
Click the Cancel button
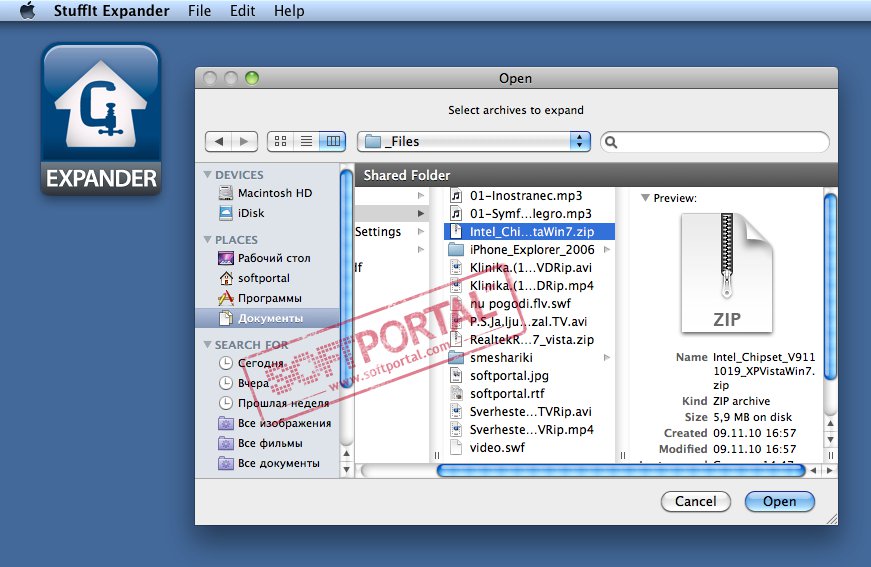pyautogui.click(x=695, y=501)
